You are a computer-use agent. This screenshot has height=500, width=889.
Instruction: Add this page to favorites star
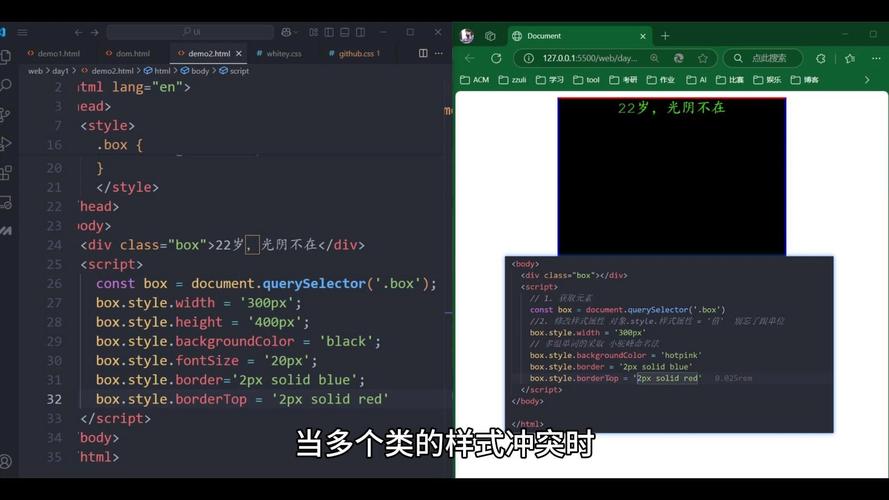(x=703, y=58)
